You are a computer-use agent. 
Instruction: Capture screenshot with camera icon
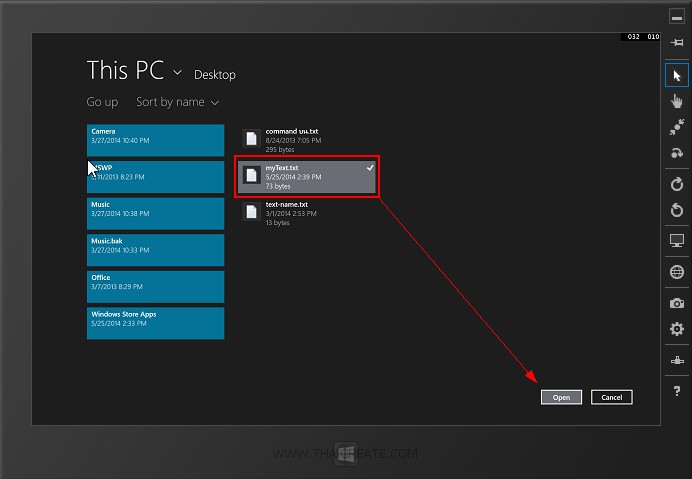click(677, 302)
